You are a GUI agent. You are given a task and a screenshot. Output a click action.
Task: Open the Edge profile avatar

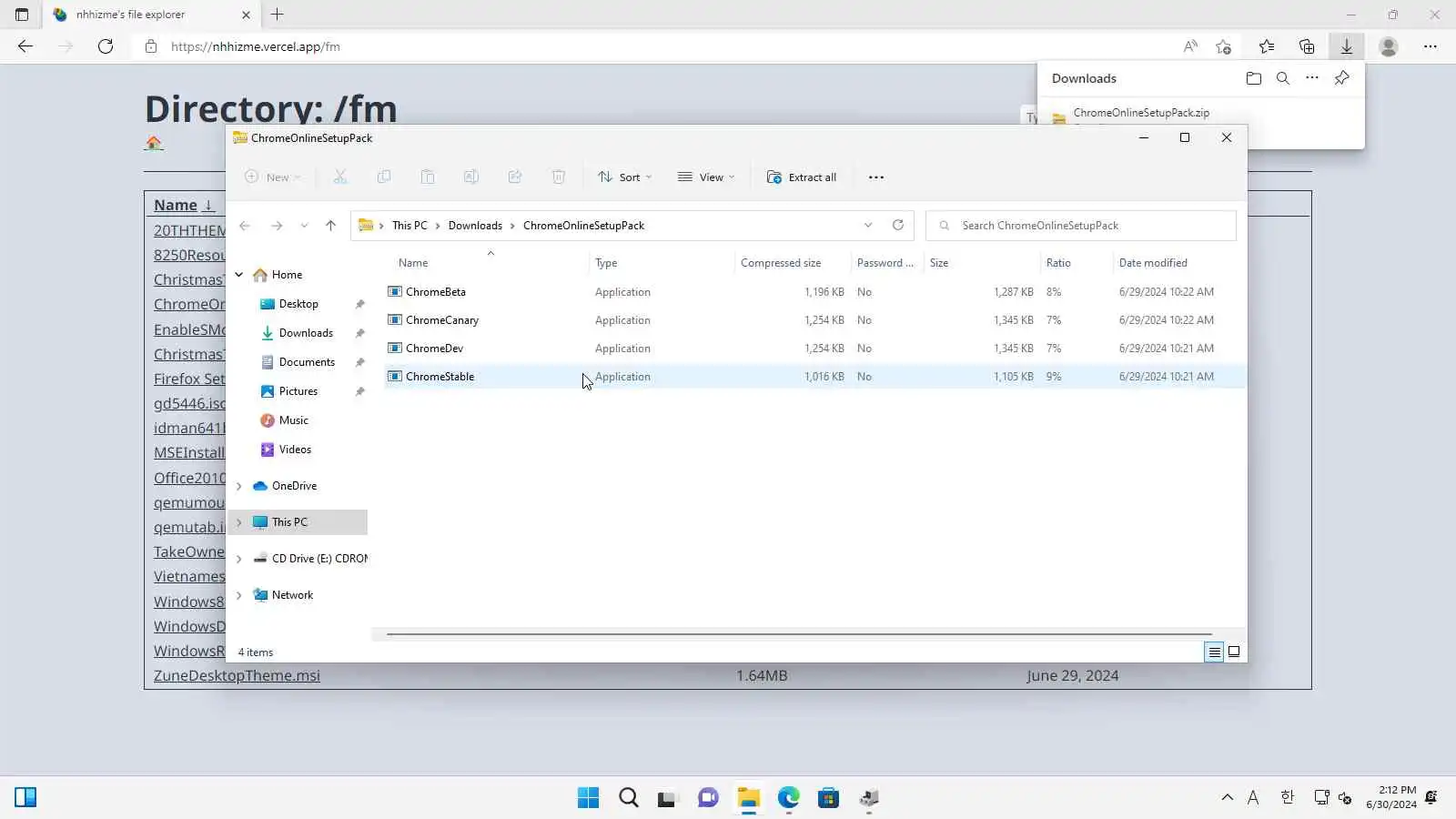click(1389, 46)
